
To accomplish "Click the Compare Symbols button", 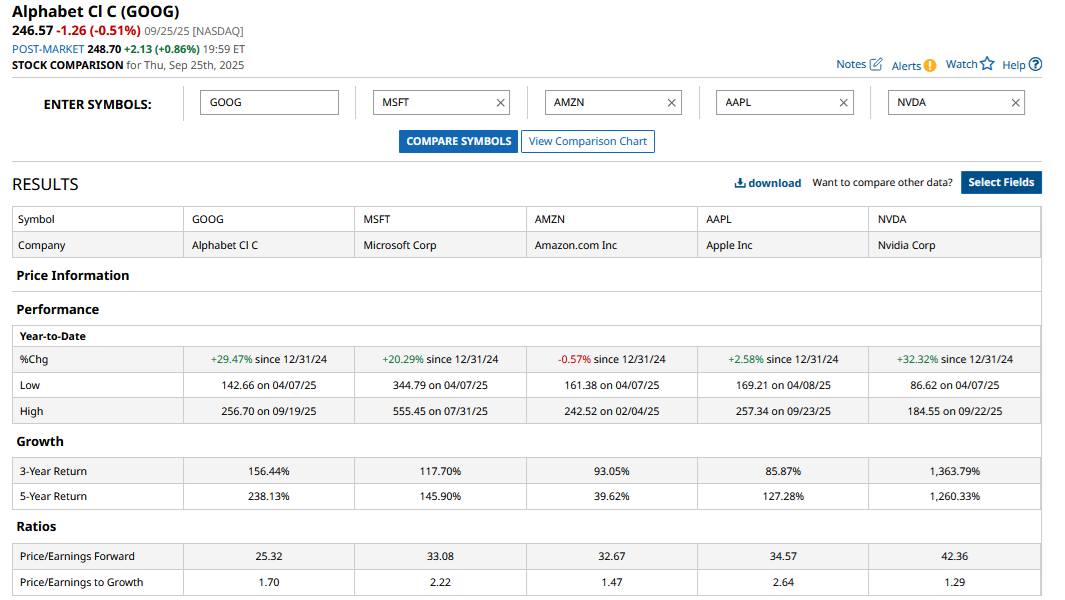I will (458, 141).
